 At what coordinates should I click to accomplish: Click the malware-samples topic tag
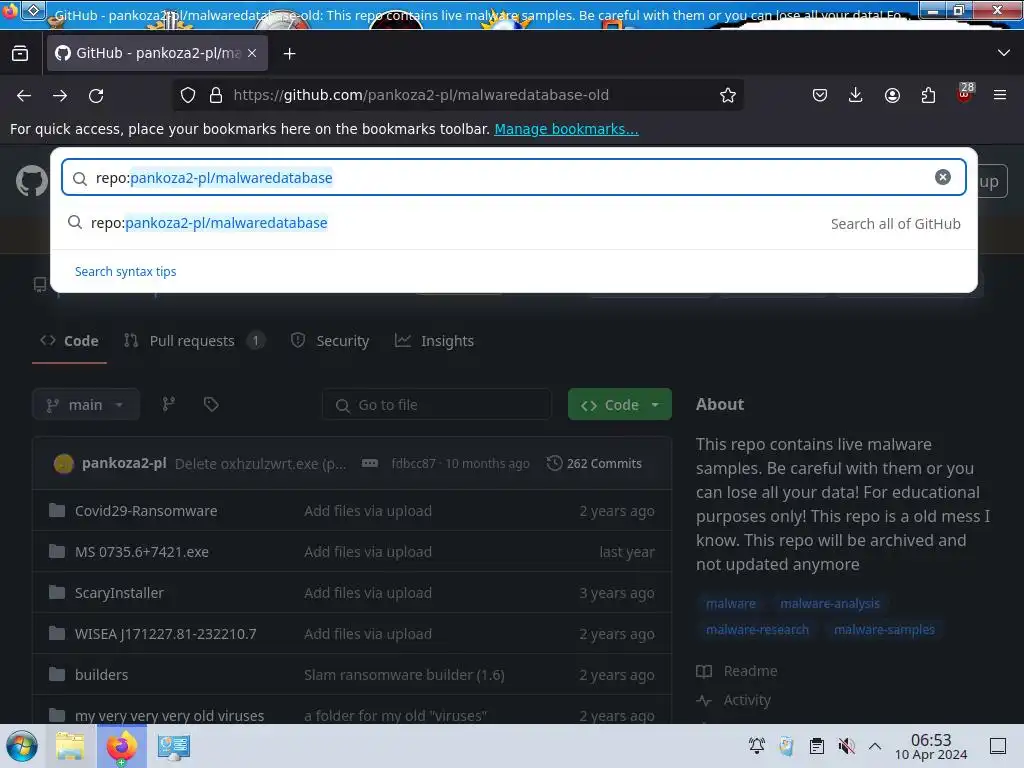(x=884, y=630)
